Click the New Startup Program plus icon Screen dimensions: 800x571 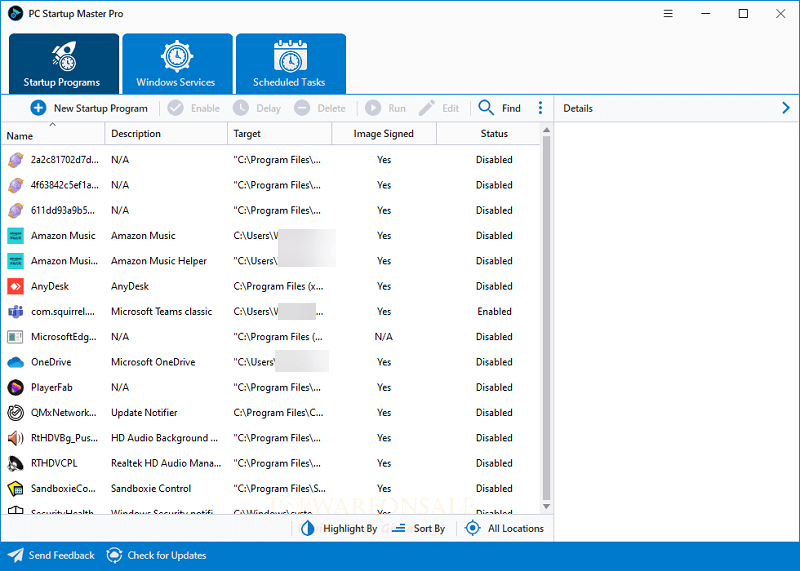38,108
